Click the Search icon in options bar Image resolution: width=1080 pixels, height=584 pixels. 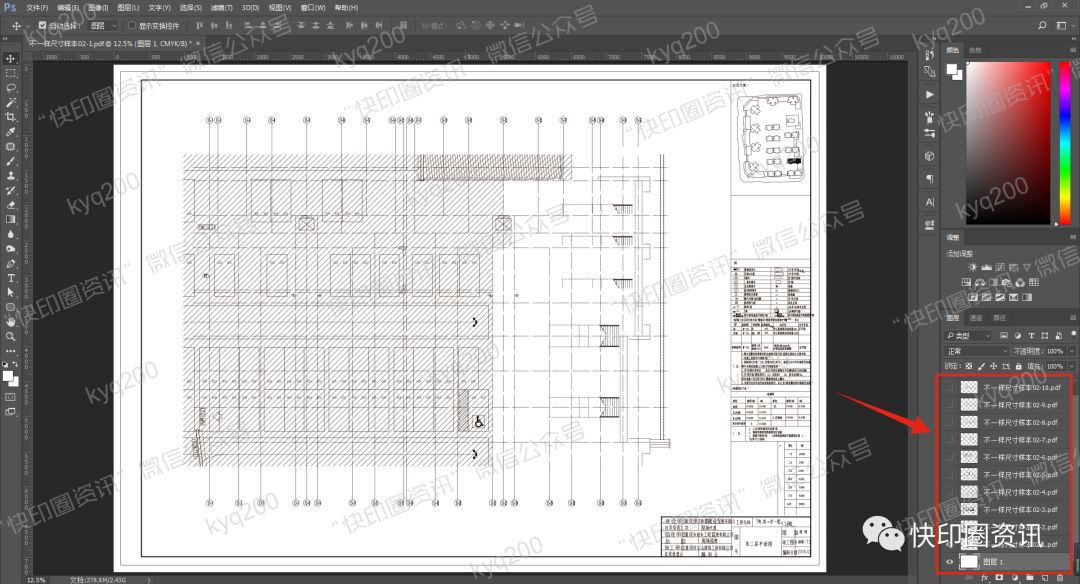point(1042,25)
